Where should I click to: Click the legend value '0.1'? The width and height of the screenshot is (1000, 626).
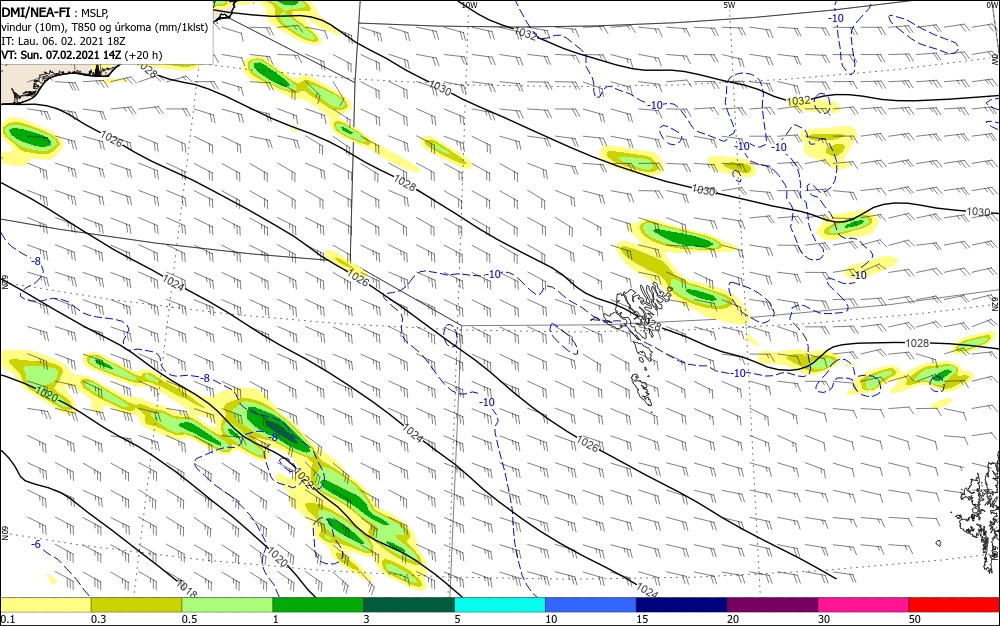tap(8, 619)
